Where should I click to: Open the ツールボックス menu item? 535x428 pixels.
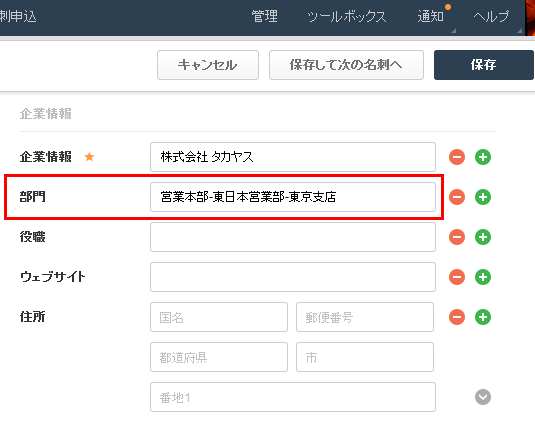[347, 16]
